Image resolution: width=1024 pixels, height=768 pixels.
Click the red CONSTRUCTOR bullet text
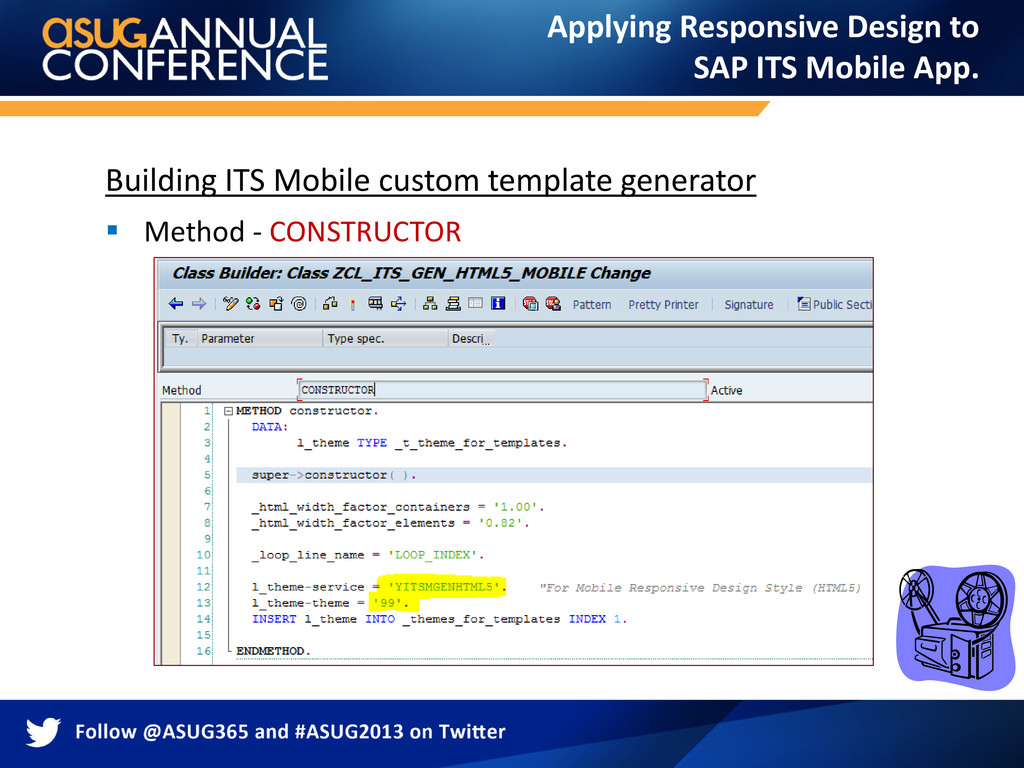coord(365,232)
